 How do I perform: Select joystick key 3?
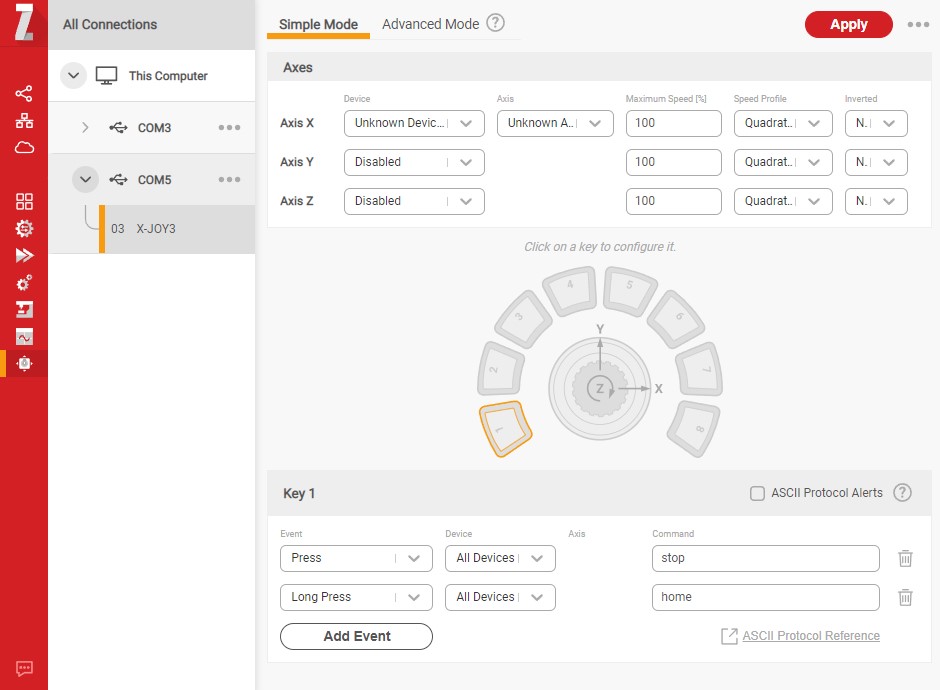pyautogui.click(x=523, y=319)
